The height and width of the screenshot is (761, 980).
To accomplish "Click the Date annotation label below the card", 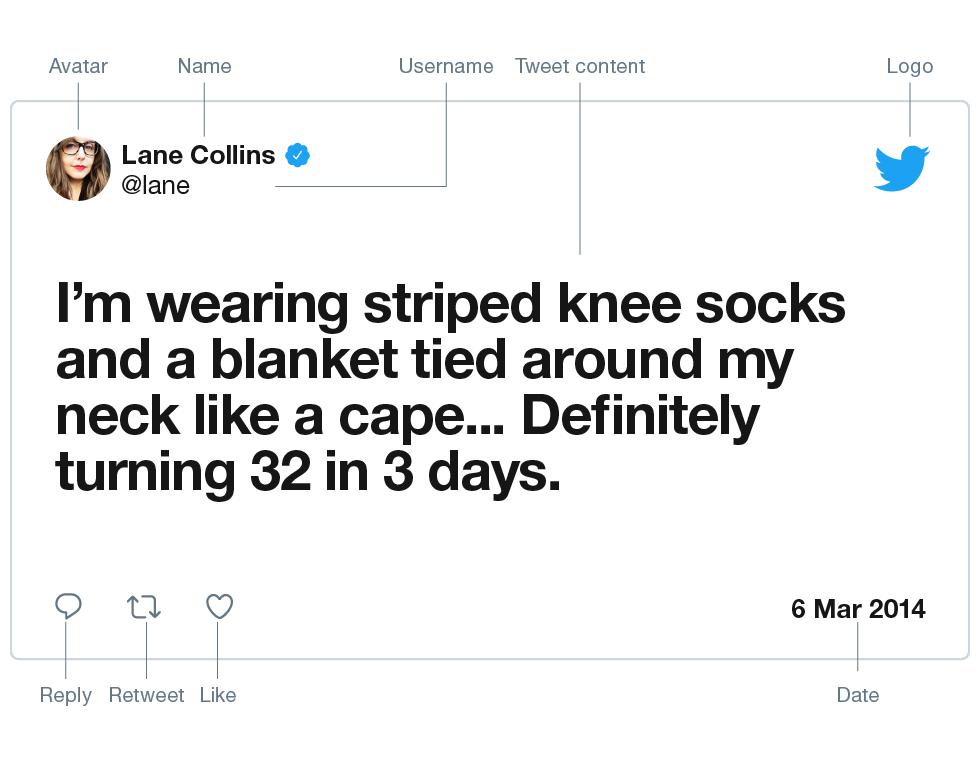I will coord(858,695).
